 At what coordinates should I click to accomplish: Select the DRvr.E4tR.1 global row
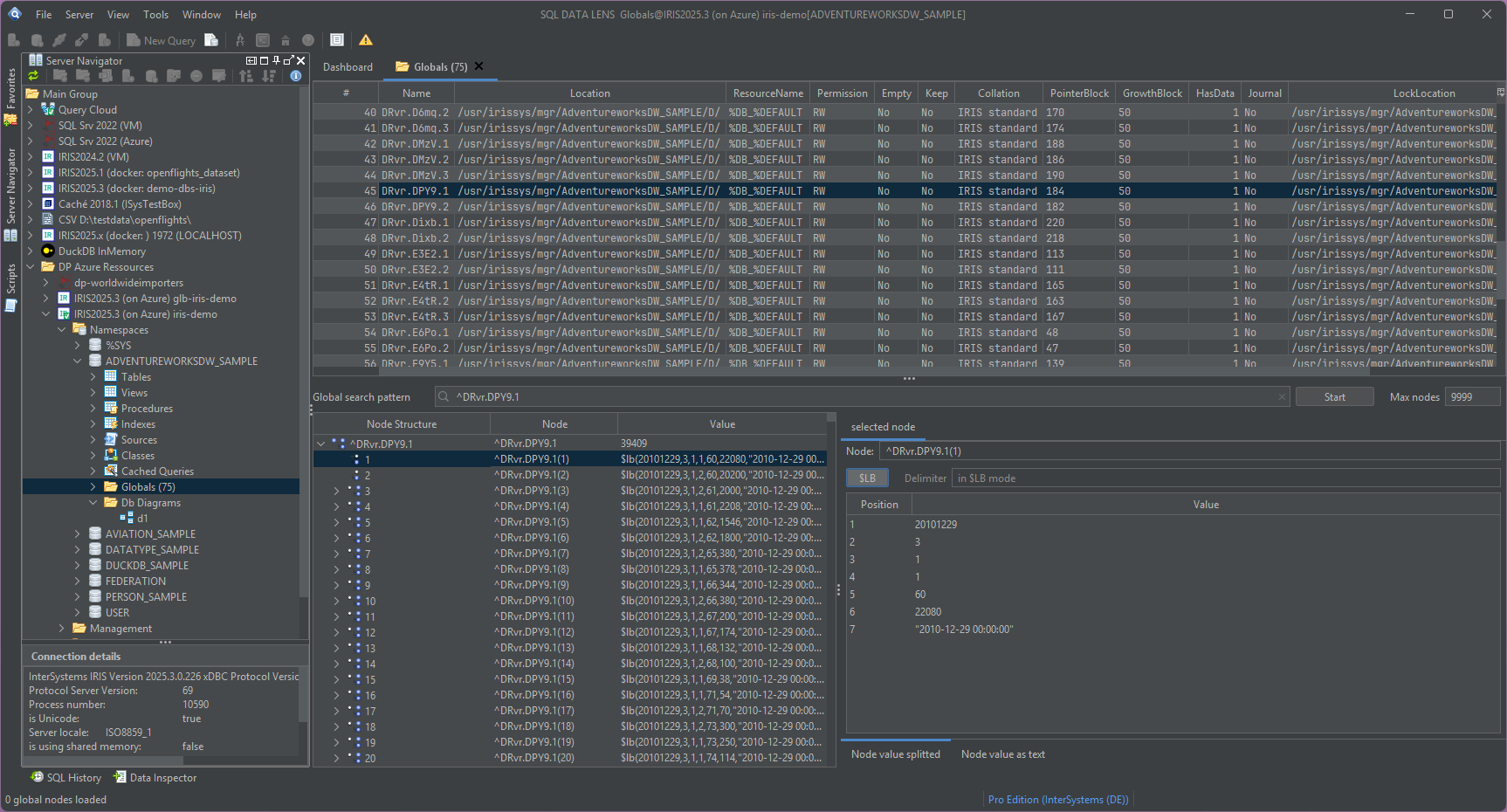pyautogui.click(x=905, y=286)
